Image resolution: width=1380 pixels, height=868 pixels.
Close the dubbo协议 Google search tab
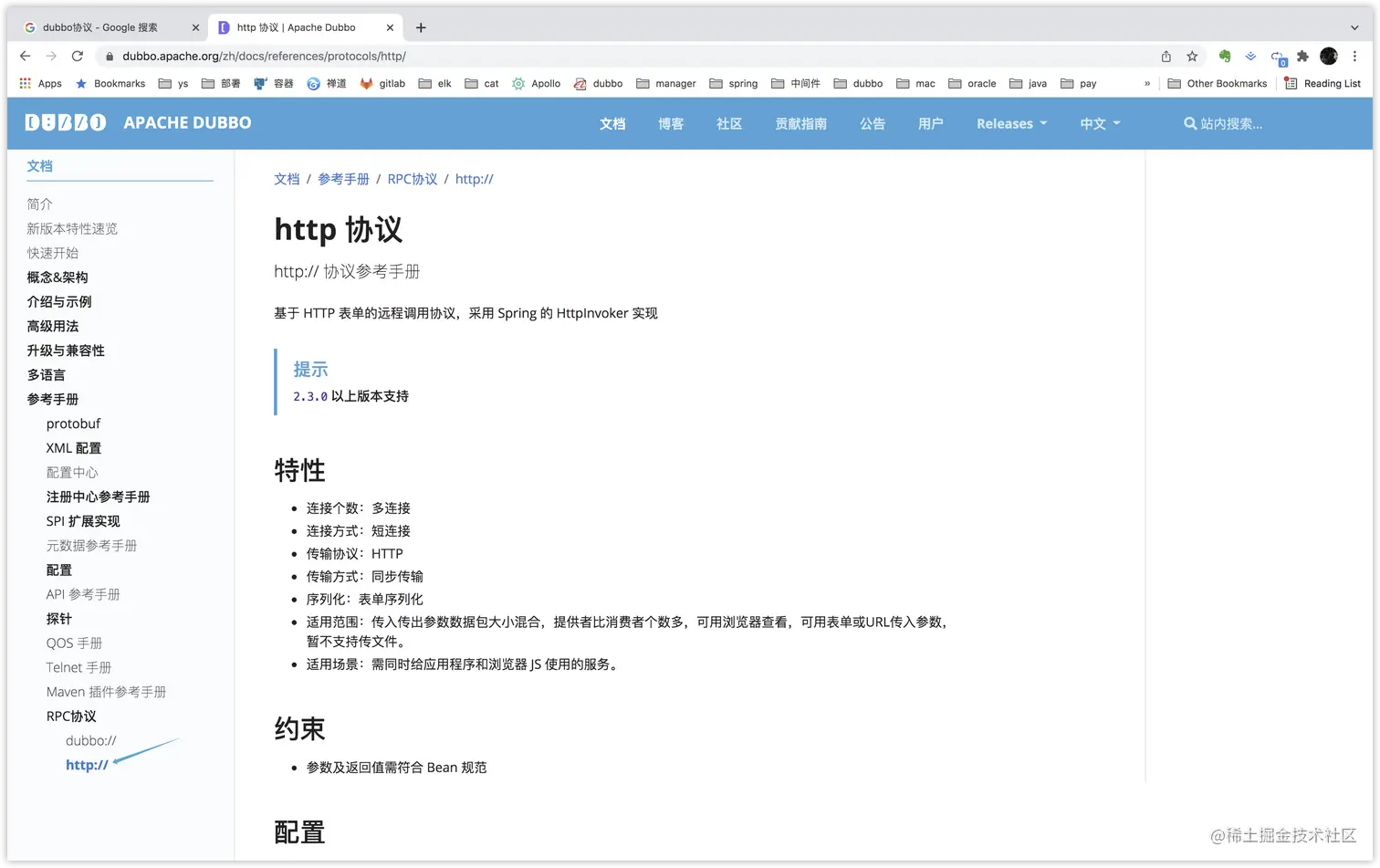coord(195,27)
